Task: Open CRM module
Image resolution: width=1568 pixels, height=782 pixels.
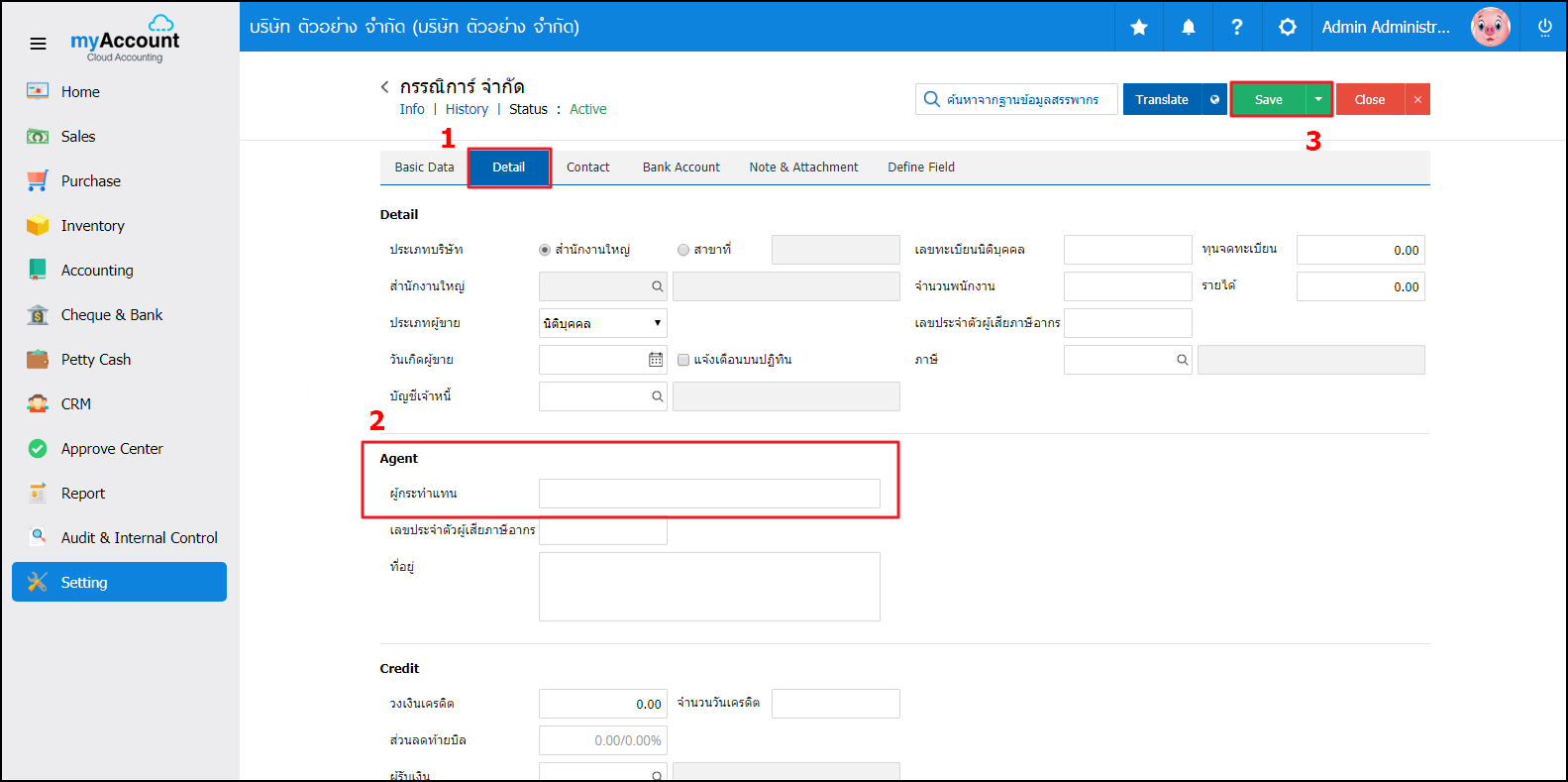Action: [75, 403]
